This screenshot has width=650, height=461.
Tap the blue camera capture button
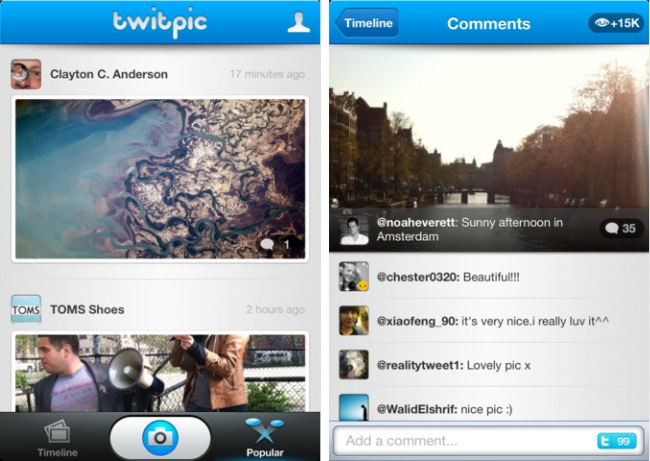point(160,437)
